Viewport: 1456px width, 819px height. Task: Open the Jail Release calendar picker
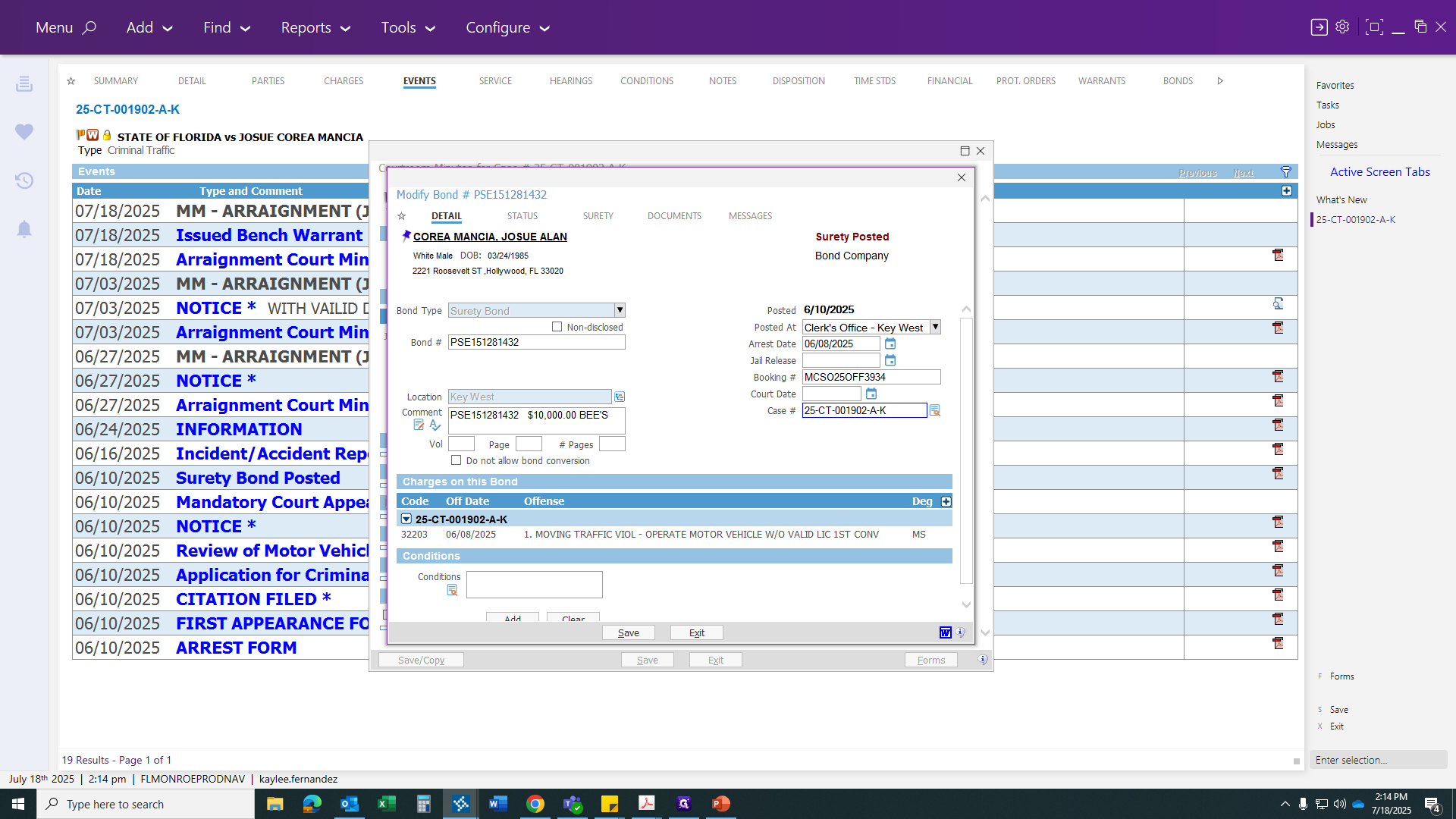(890, 361)
